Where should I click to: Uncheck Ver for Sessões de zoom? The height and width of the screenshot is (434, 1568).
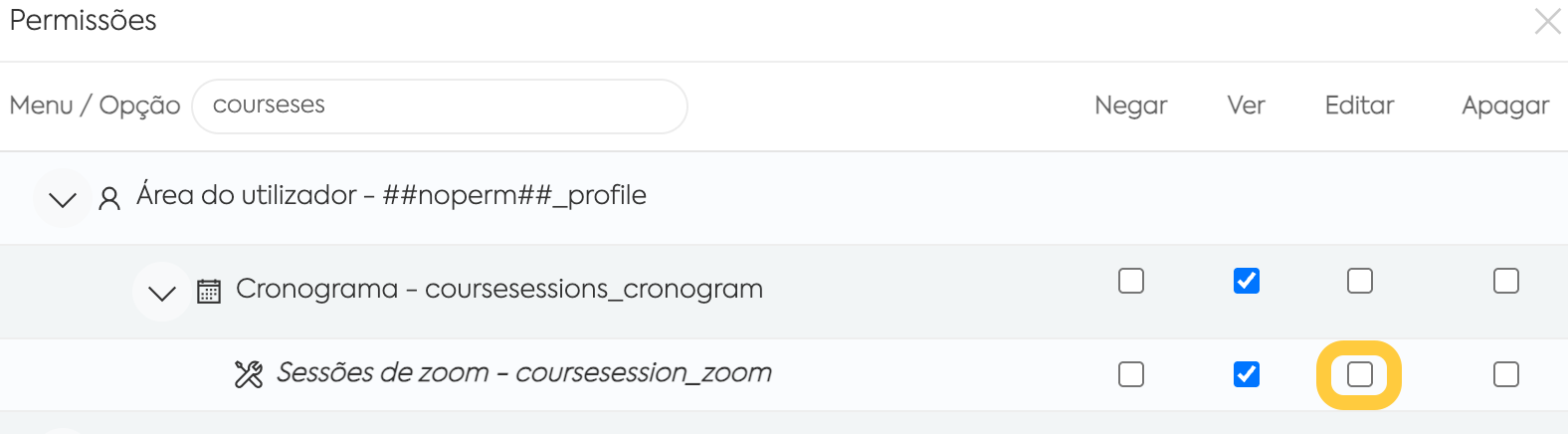point(1247,374)
